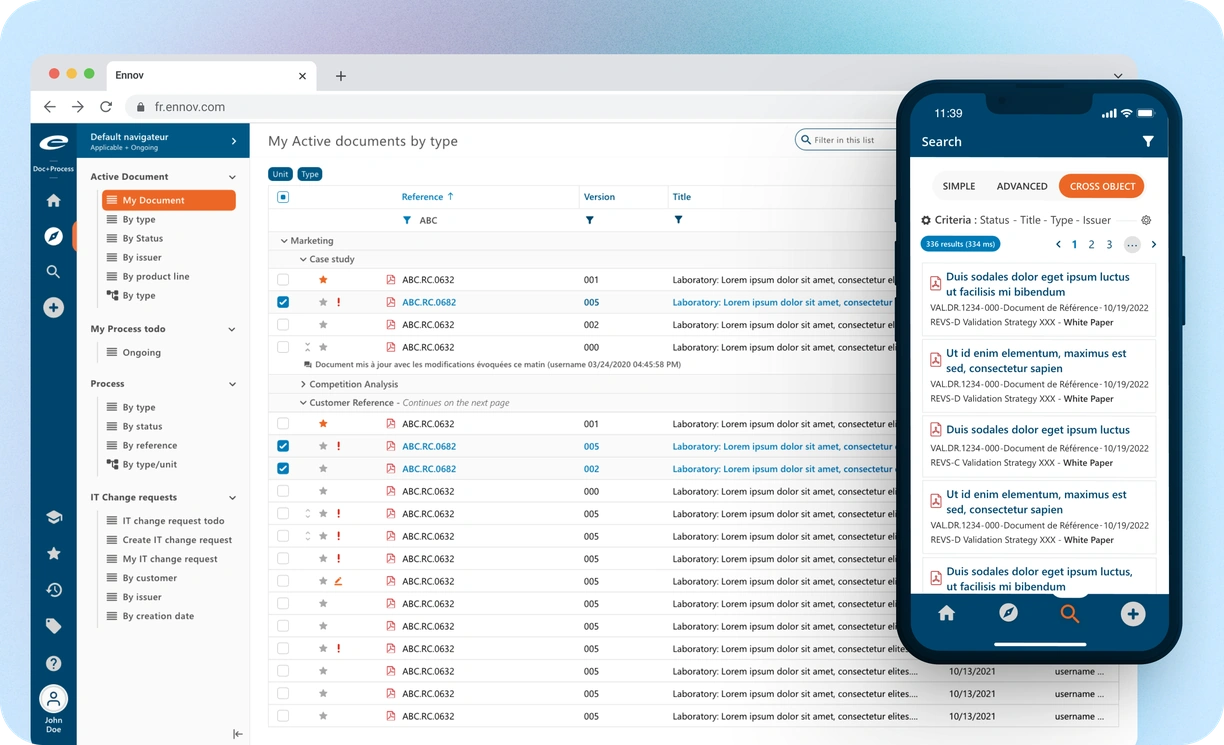Click the Filter in this list field
The width and height of the screenshot is (1224, 745).
845,140
